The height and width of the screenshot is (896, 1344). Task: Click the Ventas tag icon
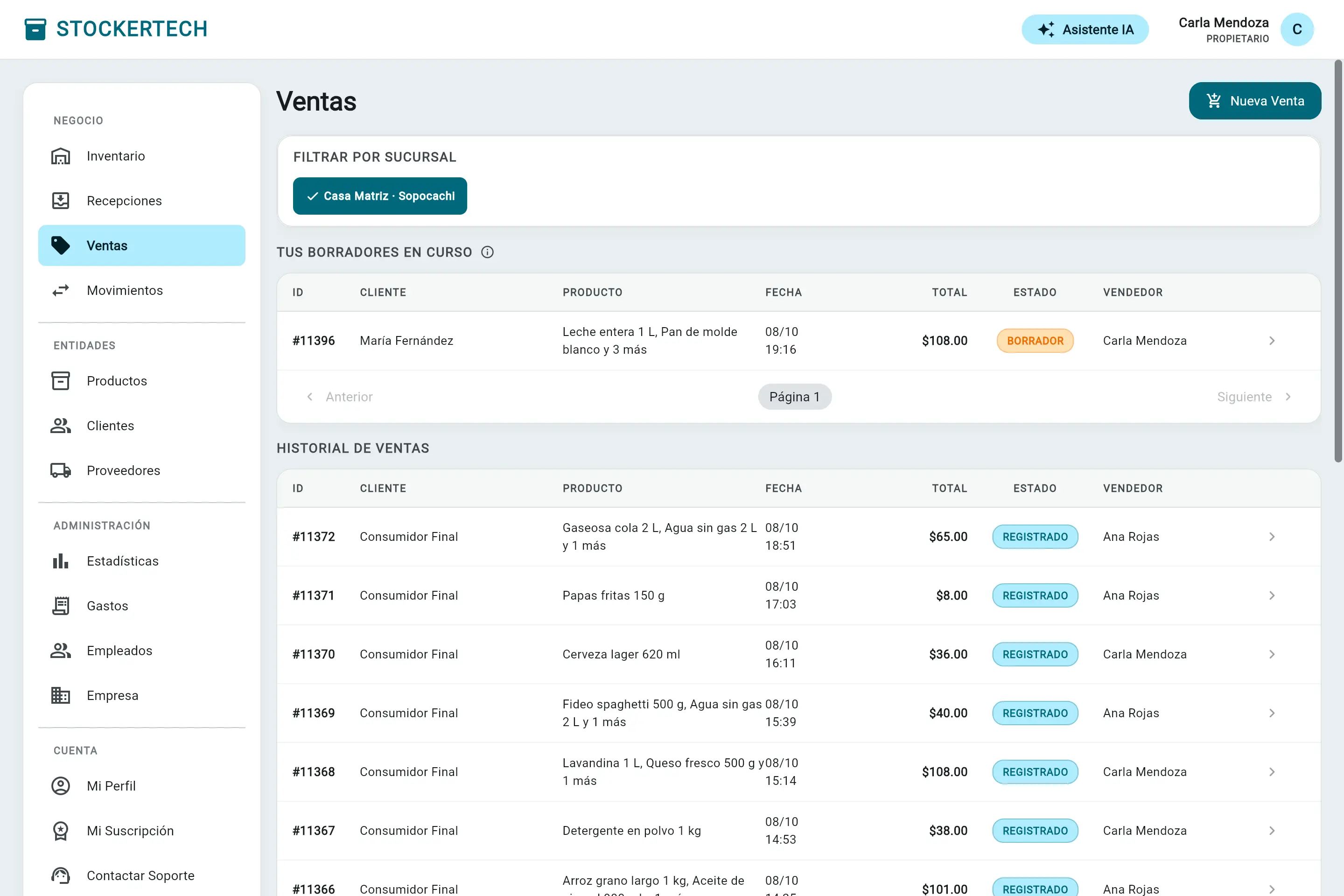click(61, 245)
